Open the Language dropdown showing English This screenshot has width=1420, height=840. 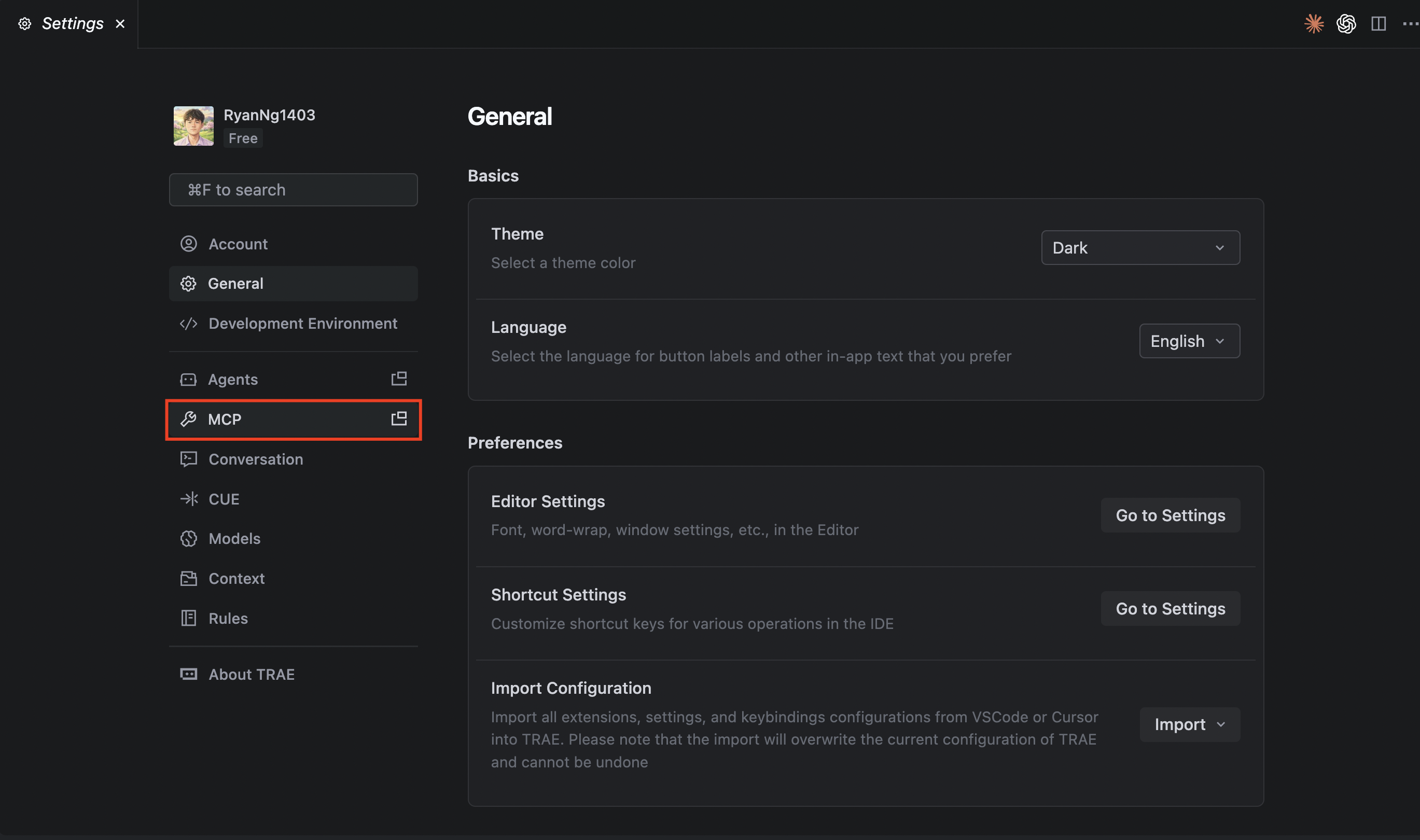point(1189,340)
